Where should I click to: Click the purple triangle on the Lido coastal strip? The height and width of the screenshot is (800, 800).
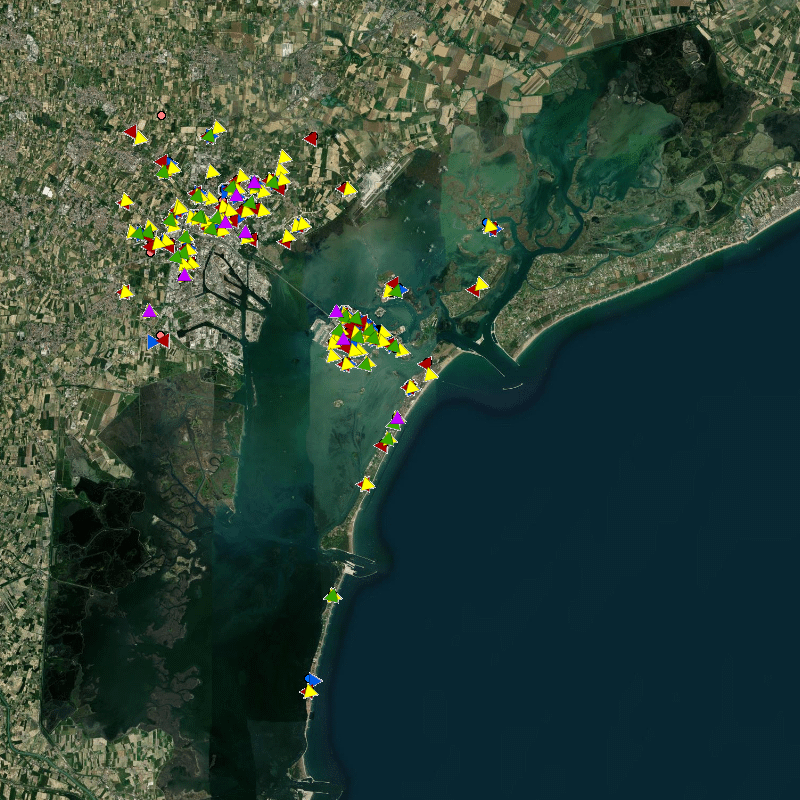coord(397,418)
